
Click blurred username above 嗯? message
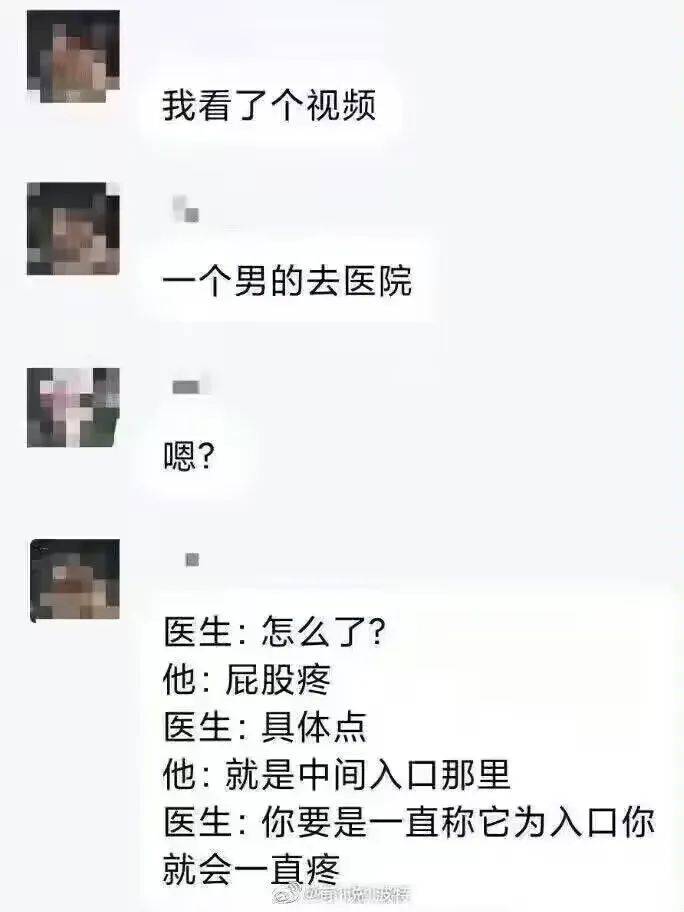click(187, 386)
